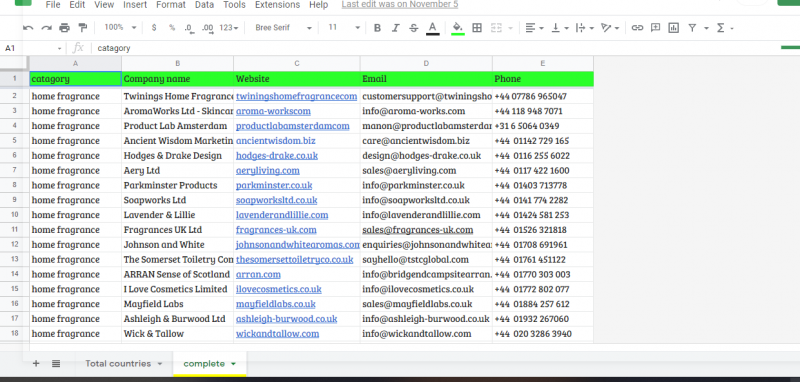Image resolution: width=800 pixels, height=382 pixels.
Task: Open the text rotation options
Action: click(610, 28)
